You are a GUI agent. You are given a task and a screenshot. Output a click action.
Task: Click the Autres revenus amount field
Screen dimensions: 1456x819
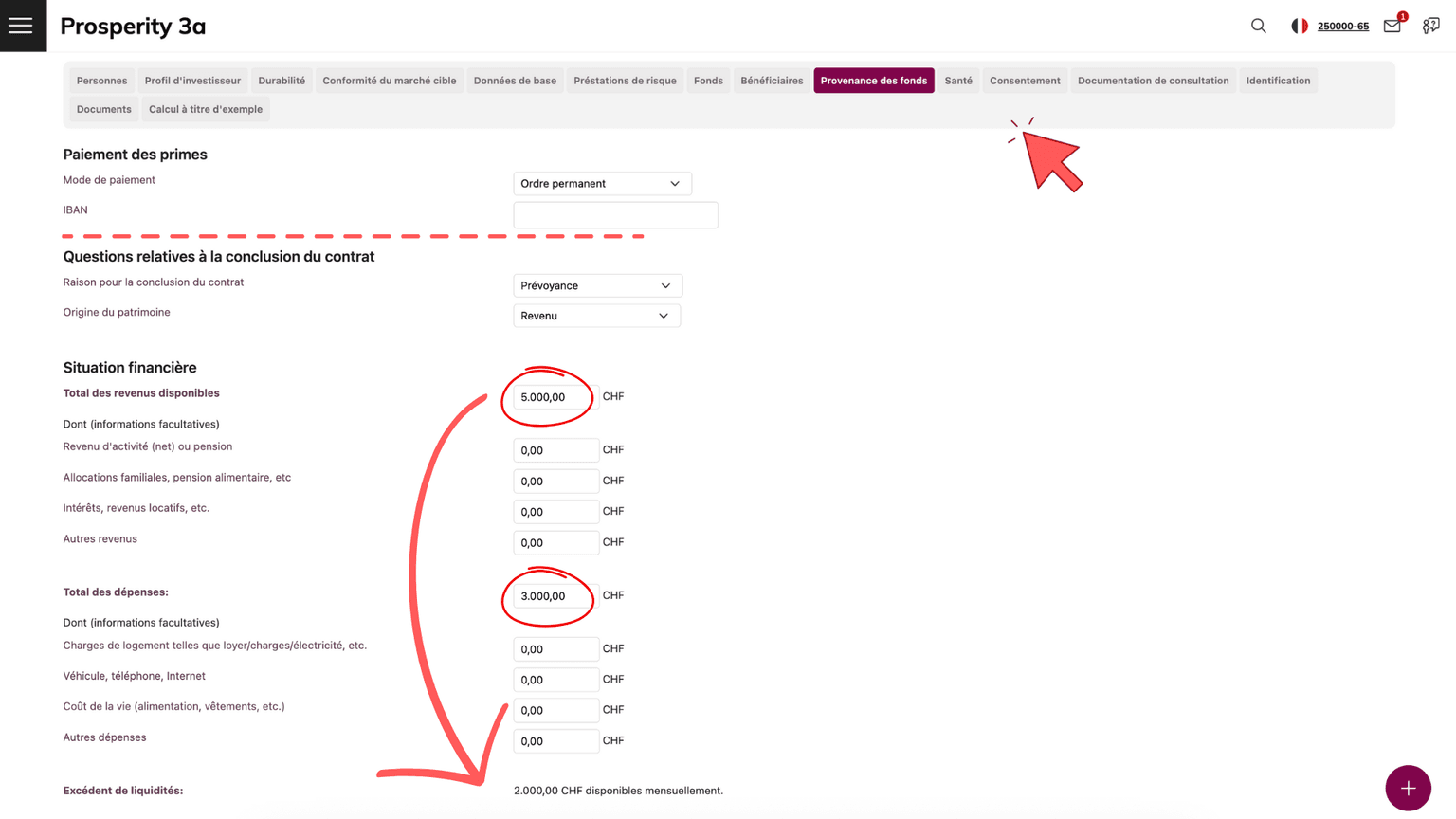555,543
